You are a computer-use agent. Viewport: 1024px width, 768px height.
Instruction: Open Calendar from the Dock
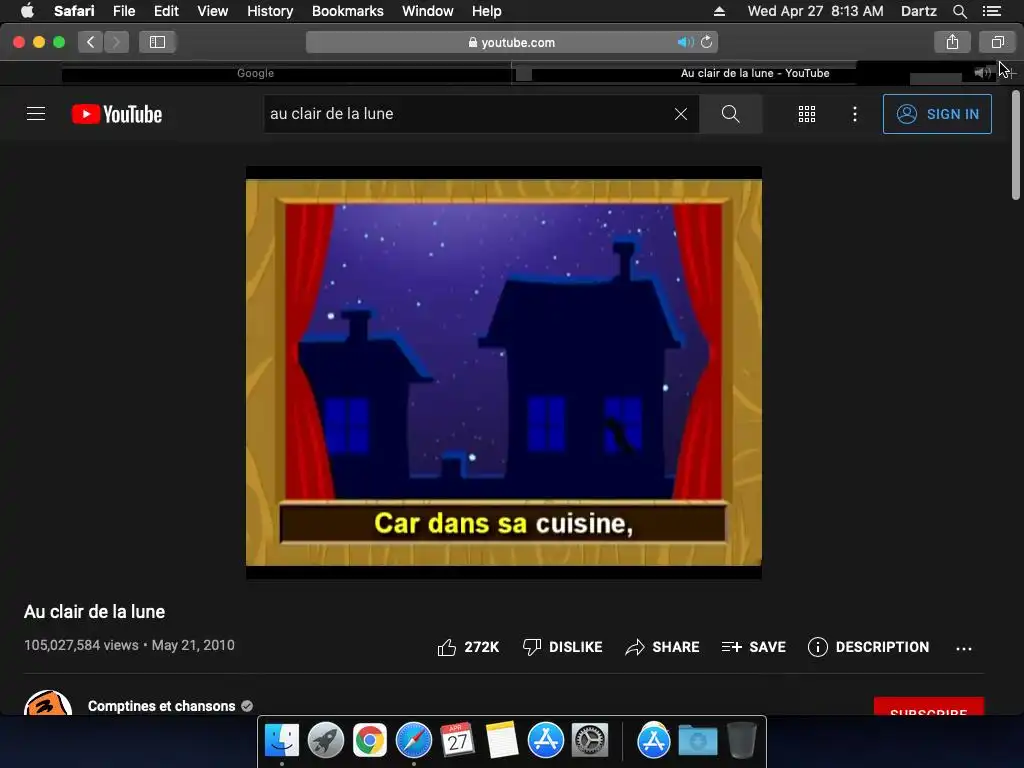457,741
